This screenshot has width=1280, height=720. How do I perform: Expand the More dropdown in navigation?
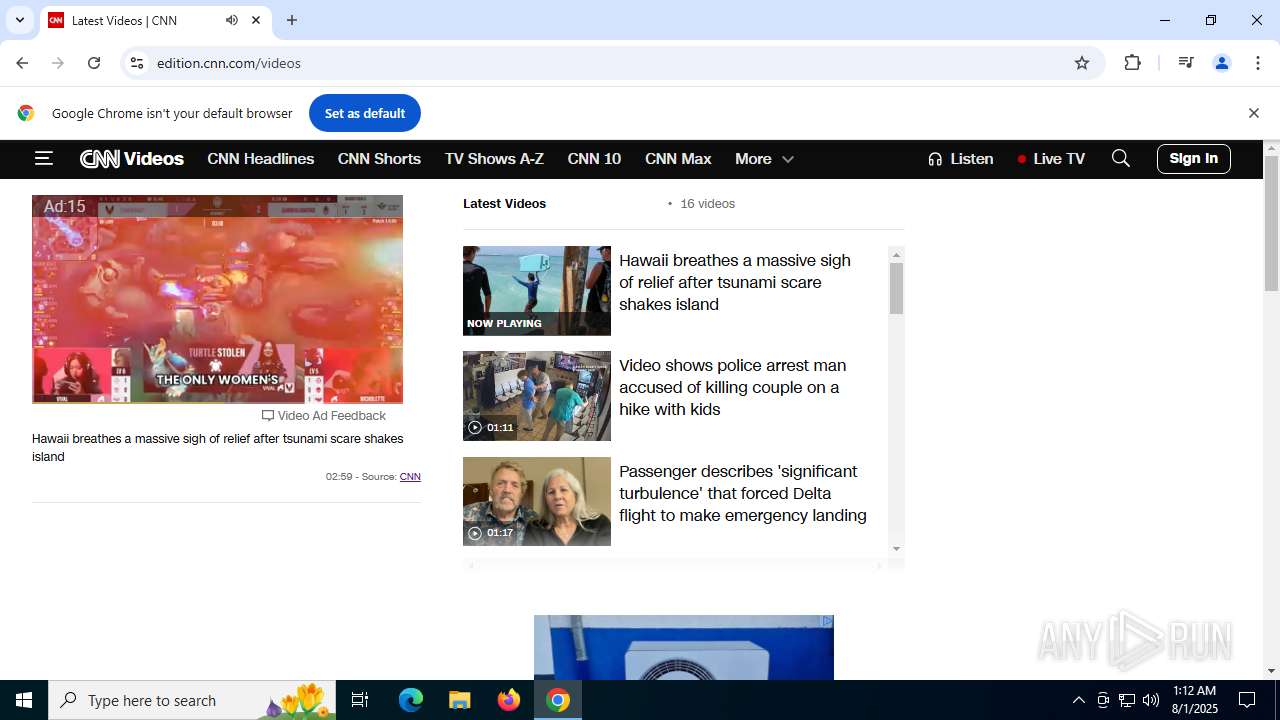click(x=764, y=158)
